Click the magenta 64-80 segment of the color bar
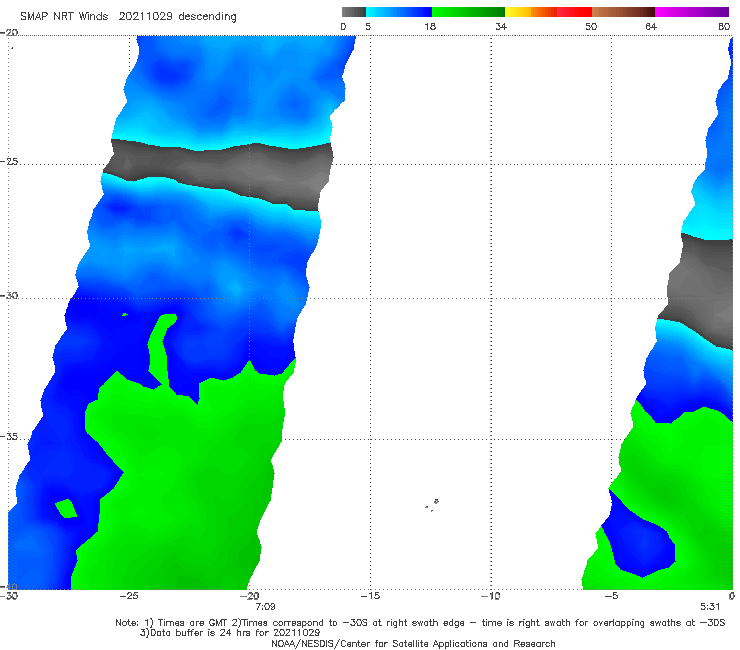Image resolution: width=740 pixels, height=650 pixels. pos(691,12)
